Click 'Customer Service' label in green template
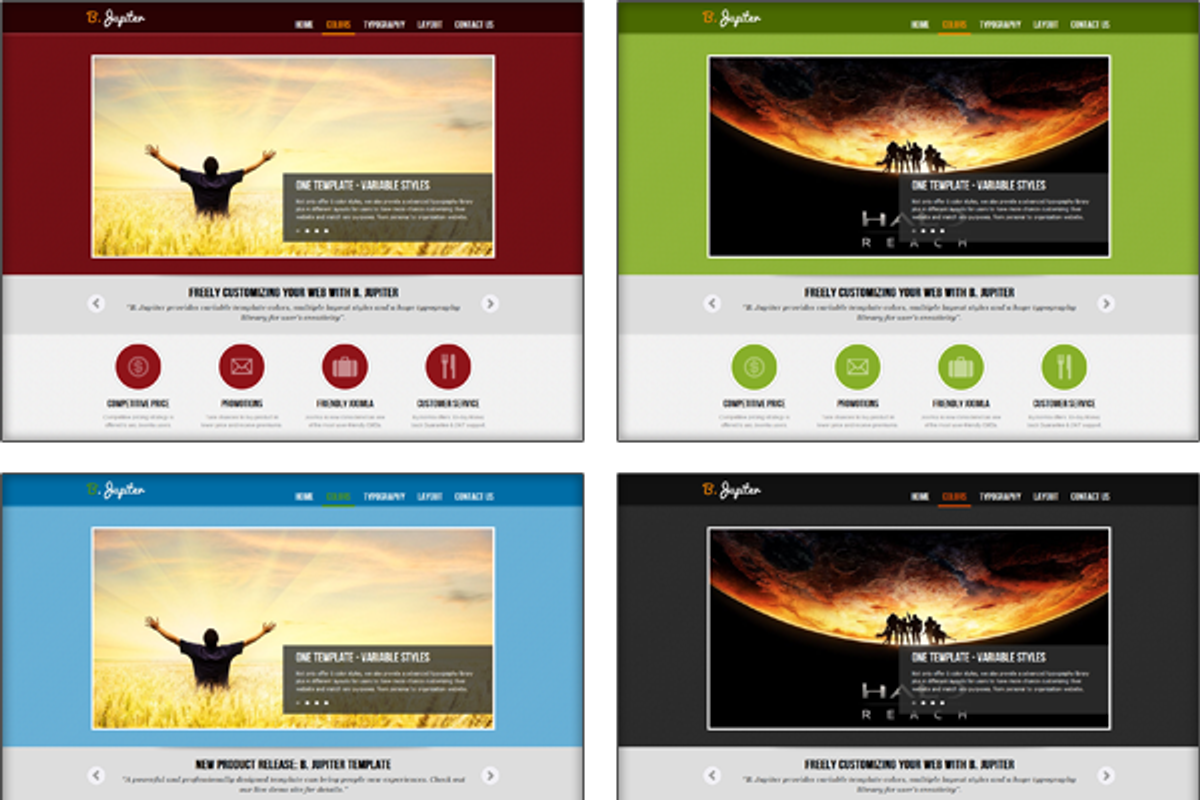The image size is (1200, 800). pos(1064,404)
